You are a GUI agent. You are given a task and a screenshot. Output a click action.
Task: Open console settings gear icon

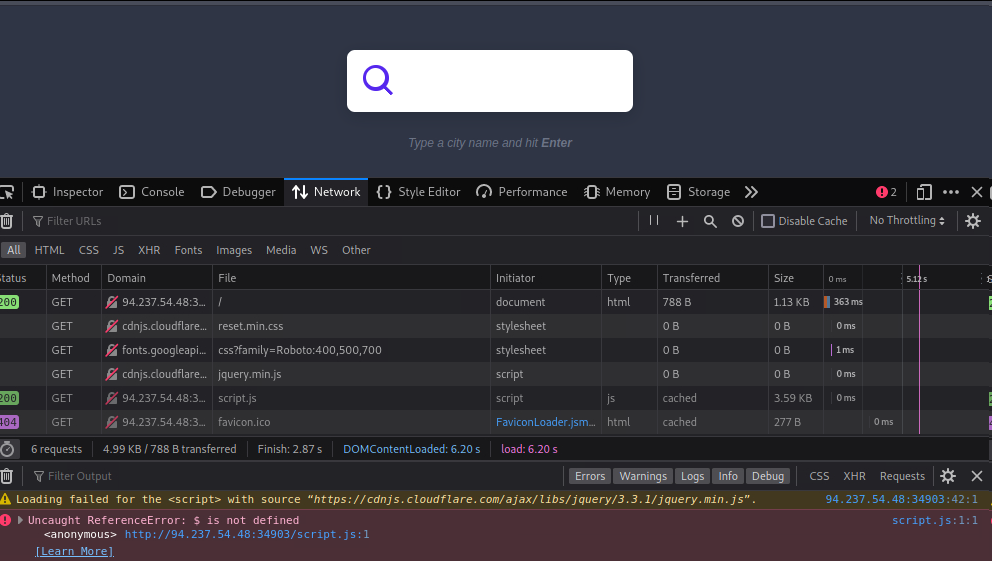pyautogui.click(x=948, y=476)
